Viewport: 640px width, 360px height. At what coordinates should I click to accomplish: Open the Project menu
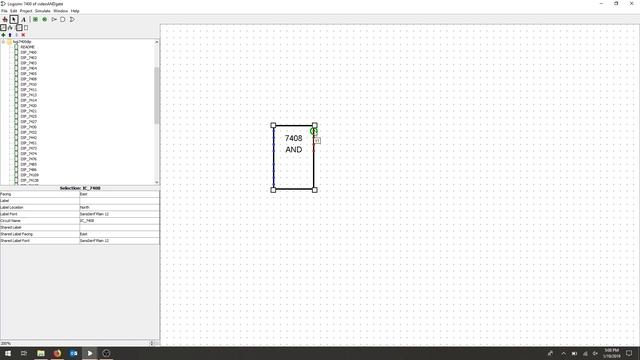tap(26, 11)
